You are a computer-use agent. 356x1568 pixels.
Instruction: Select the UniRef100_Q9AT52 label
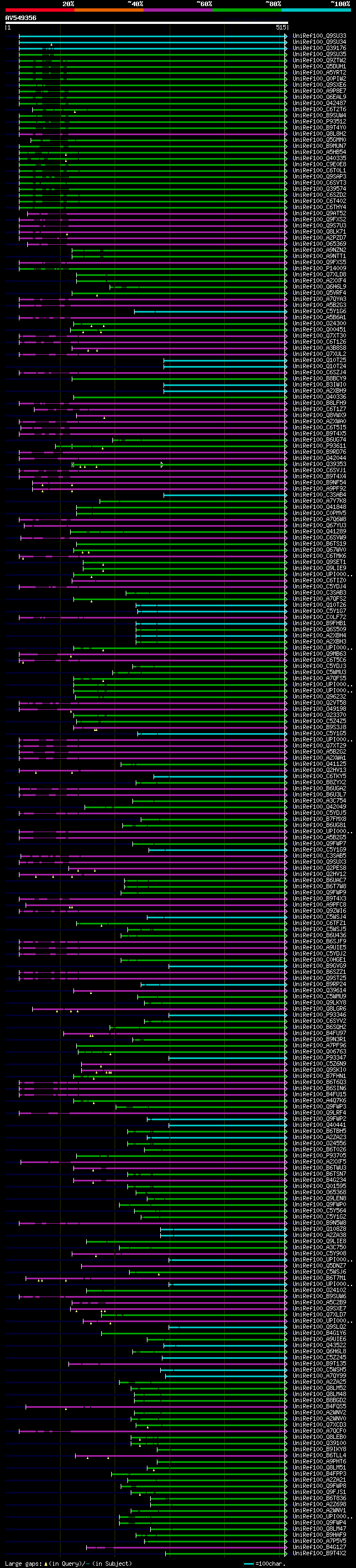click(319, 213)
